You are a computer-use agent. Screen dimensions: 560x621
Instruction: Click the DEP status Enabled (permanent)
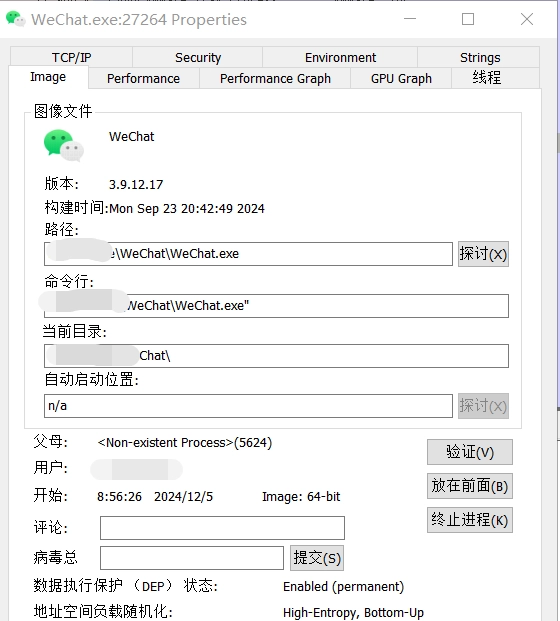pyautogui.click(x=343, y=587)
